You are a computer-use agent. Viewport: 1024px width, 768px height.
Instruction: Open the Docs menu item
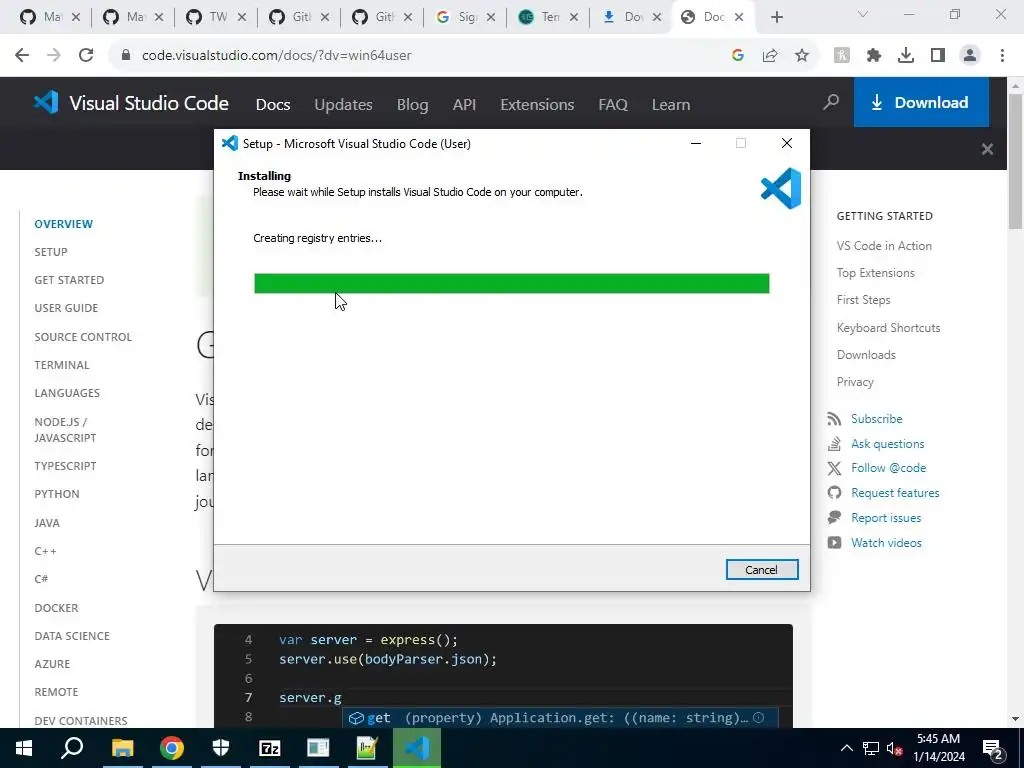coord(273,104)
